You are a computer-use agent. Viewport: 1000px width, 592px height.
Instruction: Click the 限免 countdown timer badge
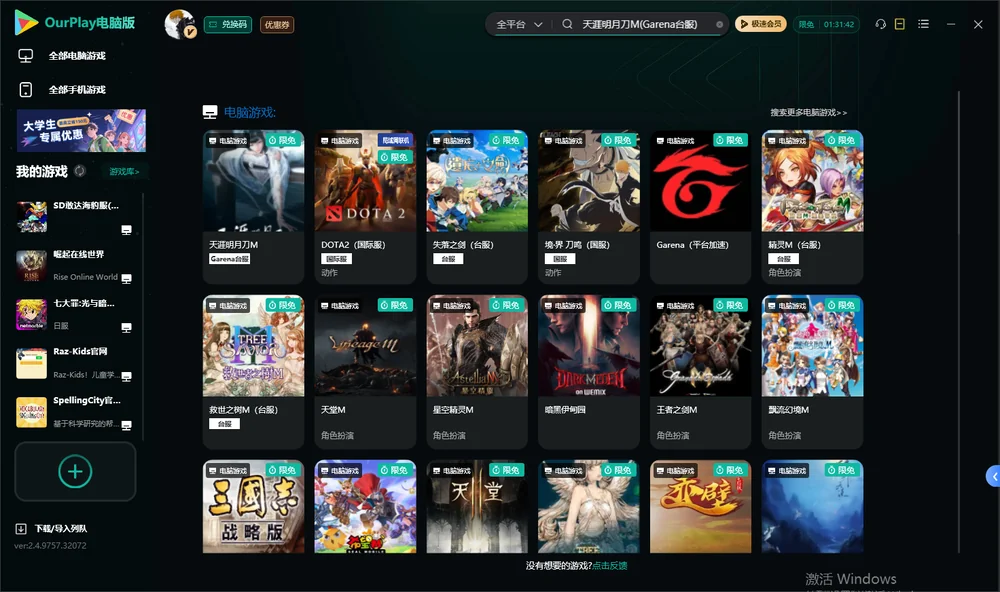point(826,24)
